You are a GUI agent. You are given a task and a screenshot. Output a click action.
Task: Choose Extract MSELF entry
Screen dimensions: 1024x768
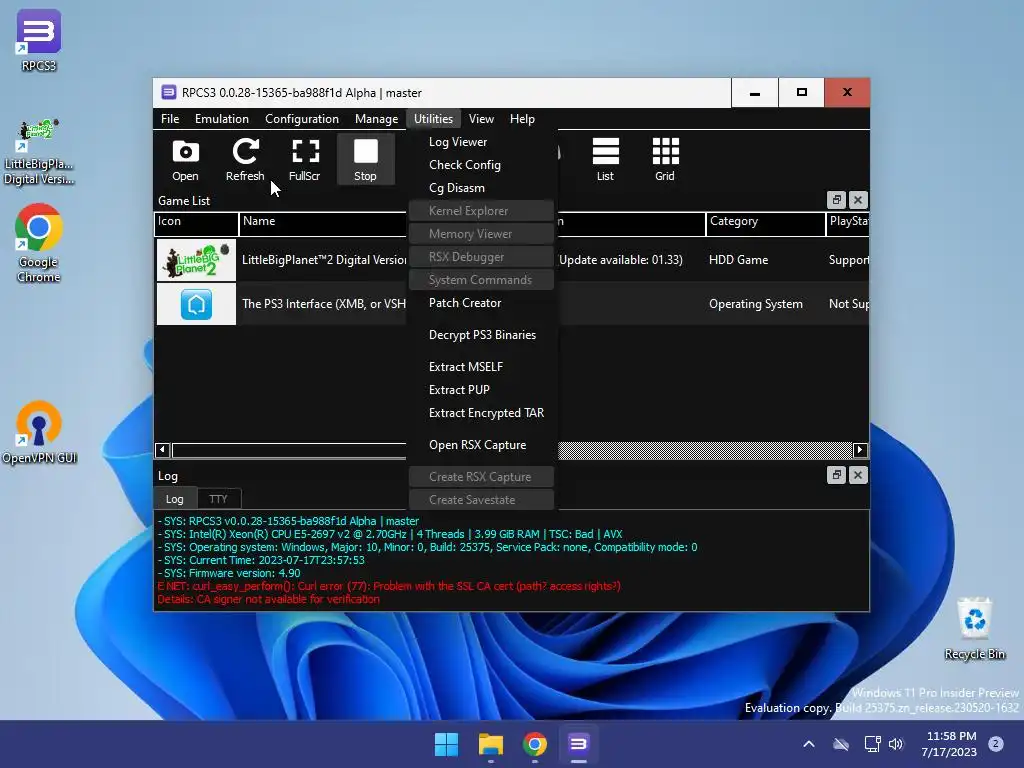pos(482,366)
